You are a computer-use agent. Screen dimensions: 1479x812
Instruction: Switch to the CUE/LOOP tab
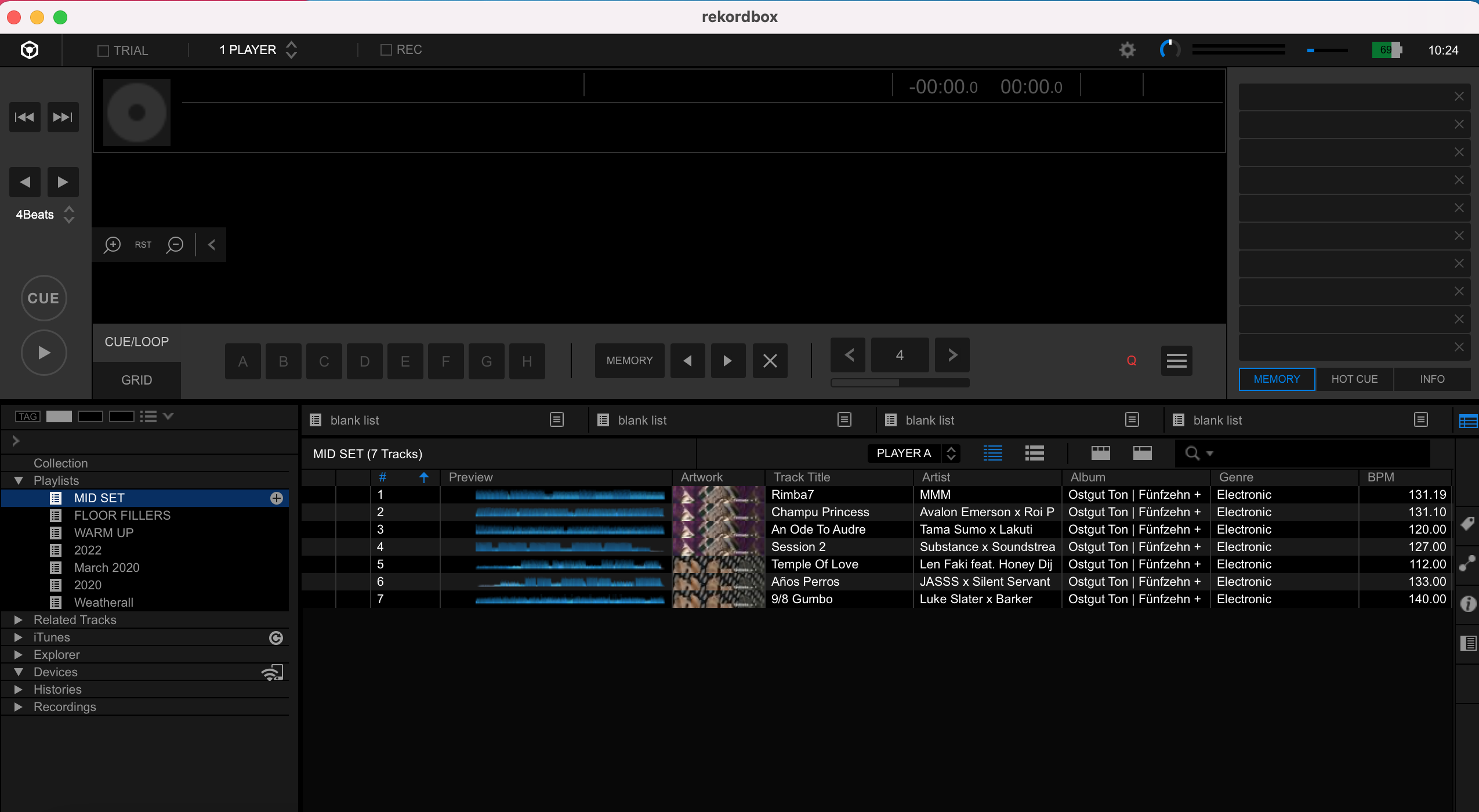pyautogui.click(x=137, y=342)
